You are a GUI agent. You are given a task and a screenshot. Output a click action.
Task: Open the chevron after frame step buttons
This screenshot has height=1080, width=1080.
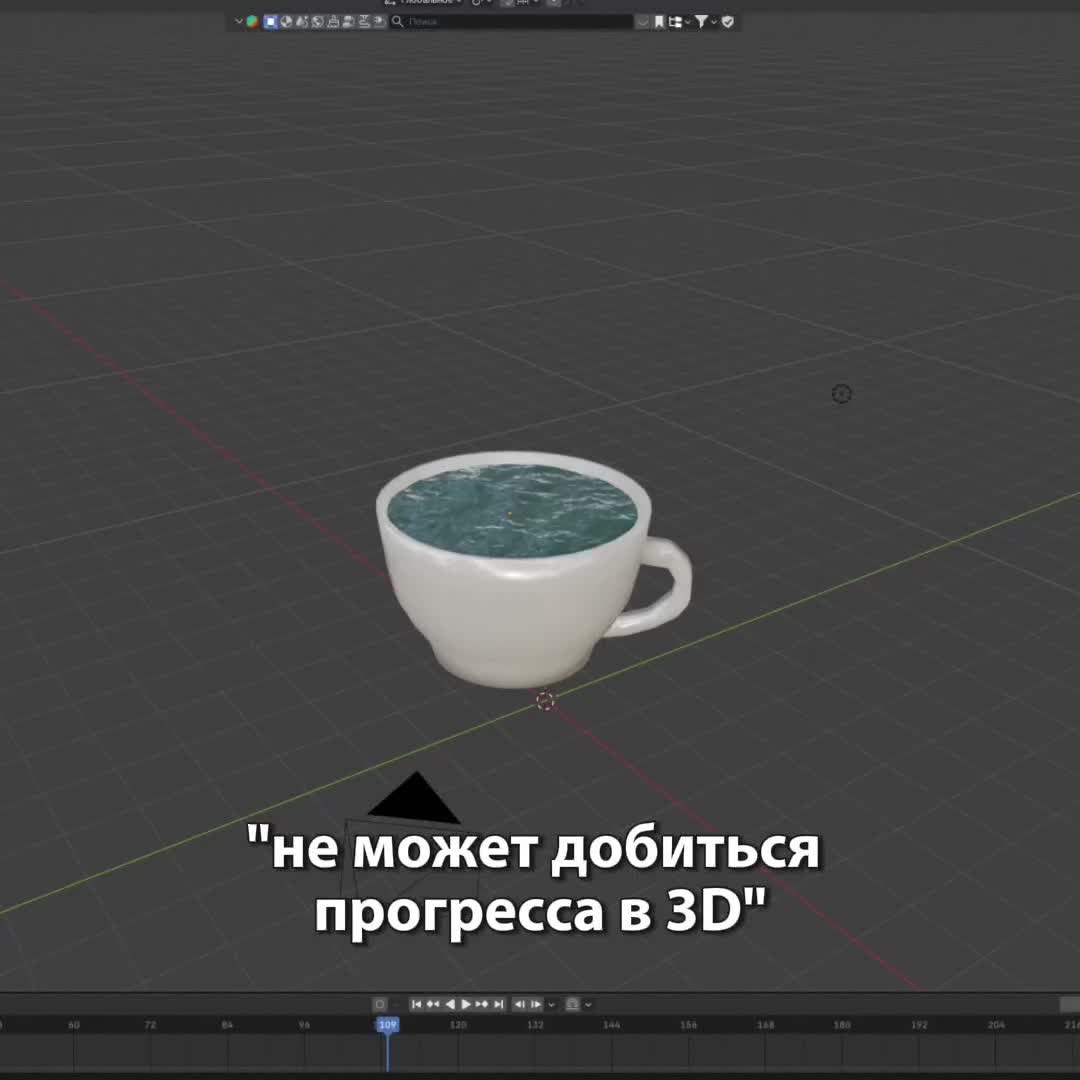pyautogui.click(x=552, y=1005)
